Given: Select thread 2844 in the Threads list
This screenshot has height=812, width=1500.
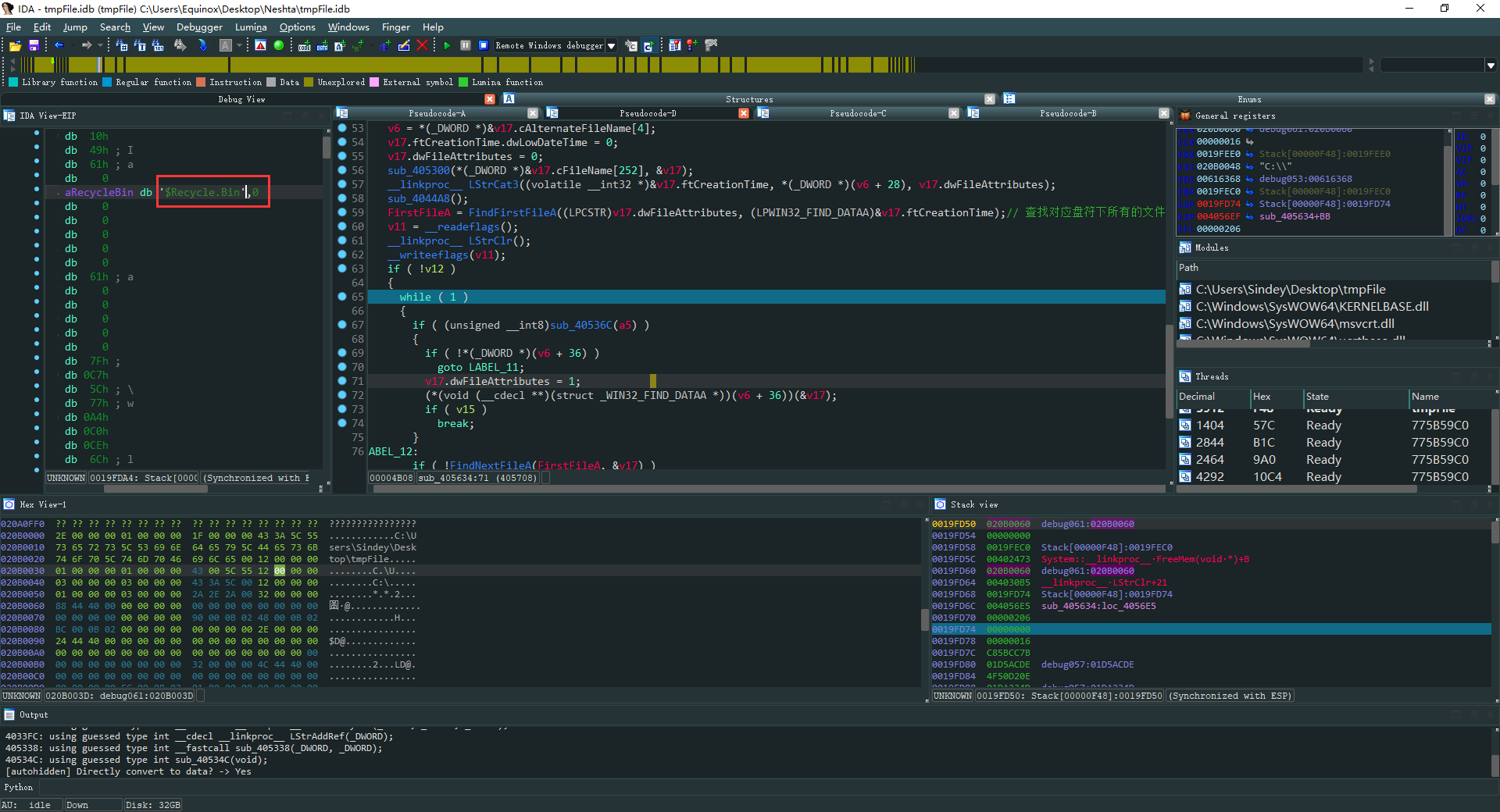Looking at the screenshot, I should 1333,442.
